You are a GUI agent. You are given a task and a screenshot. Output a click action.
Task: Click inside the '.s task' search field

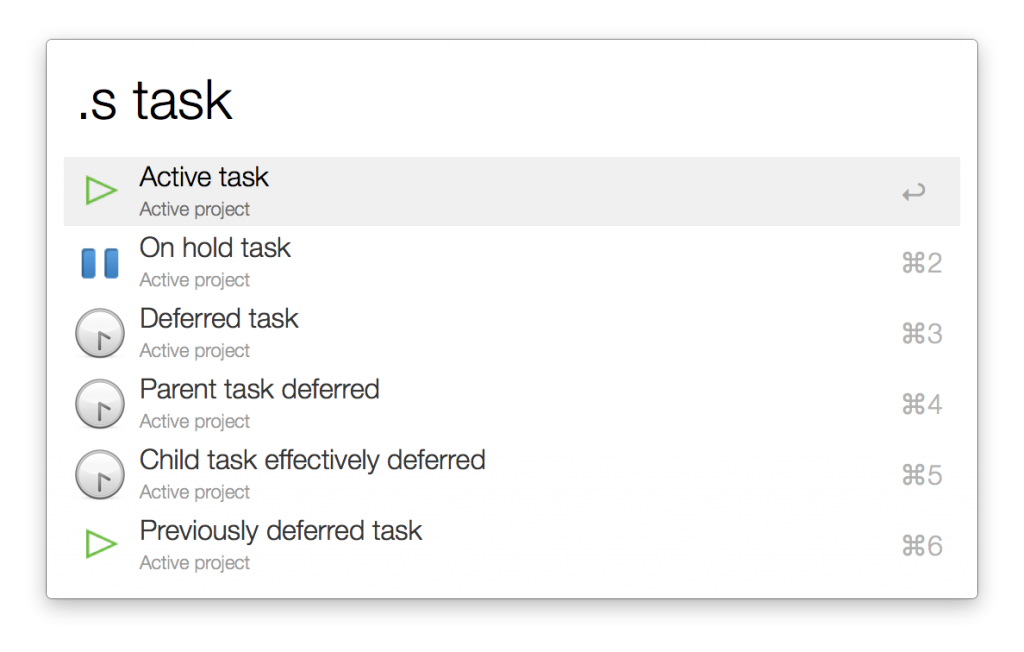[500, 101]
